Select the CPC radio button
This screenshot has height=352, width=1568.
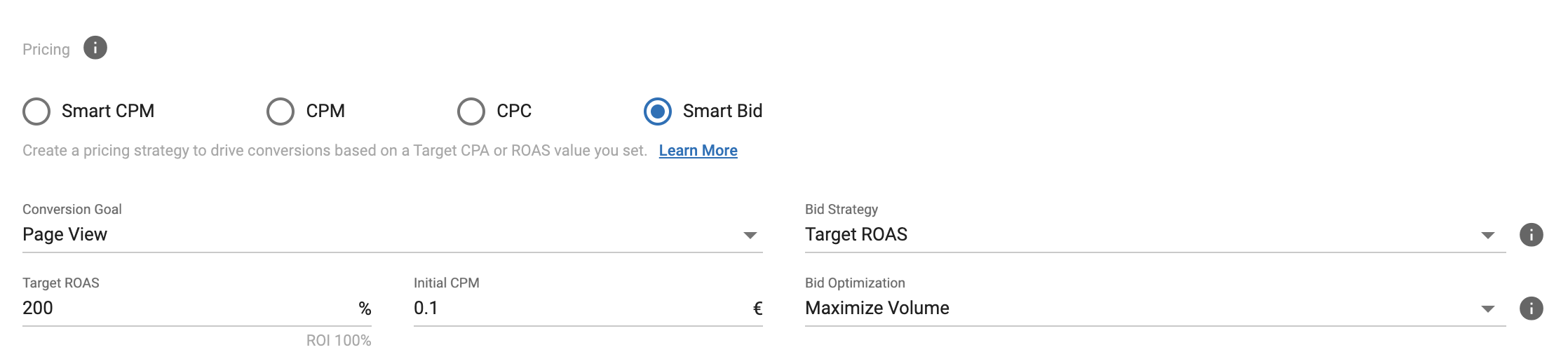coord(471,111)
